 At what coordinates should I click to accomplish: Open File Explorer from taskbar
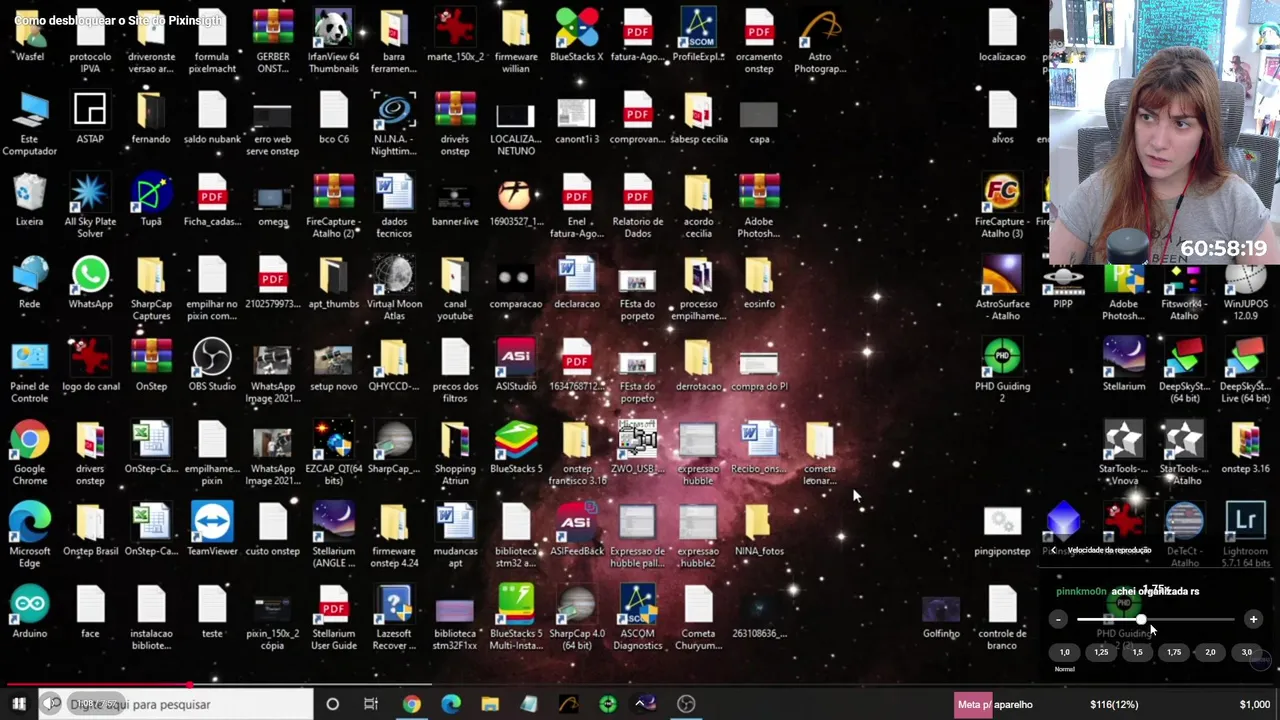click(x=490, y=704)
